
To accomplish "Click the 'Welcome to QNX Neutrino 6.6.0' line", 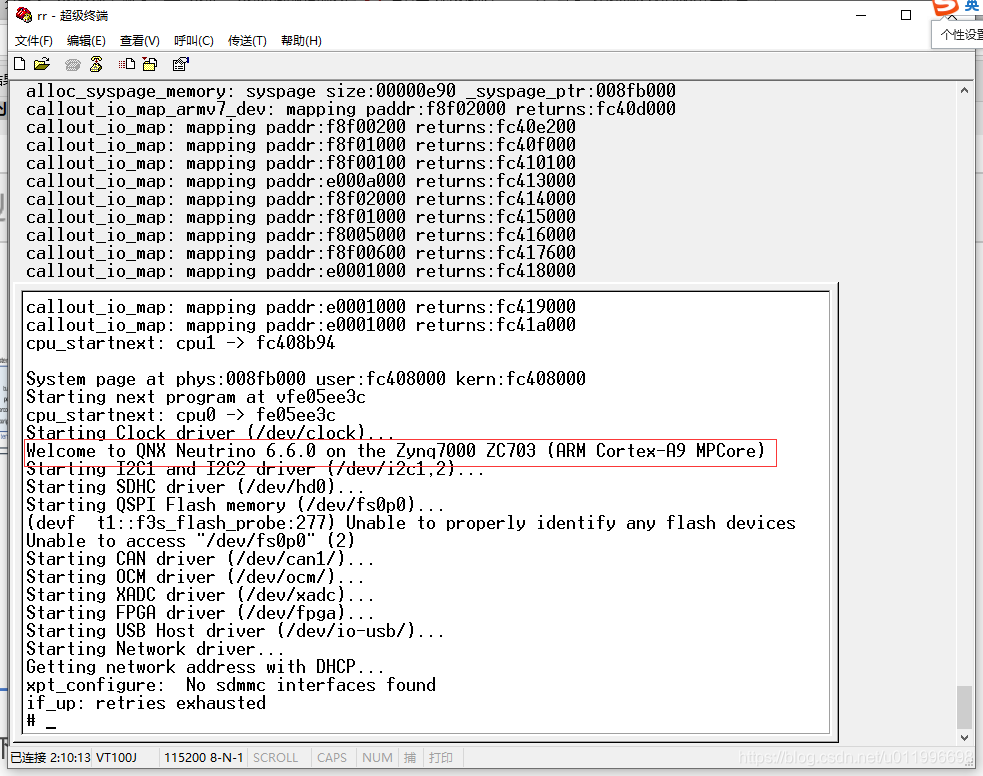I will [x=396, y=451].
